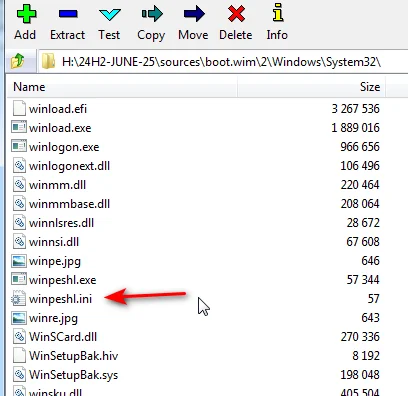The image size is (409, 396).
Task: Select WinSCard.dll entry
Action: 63,337
